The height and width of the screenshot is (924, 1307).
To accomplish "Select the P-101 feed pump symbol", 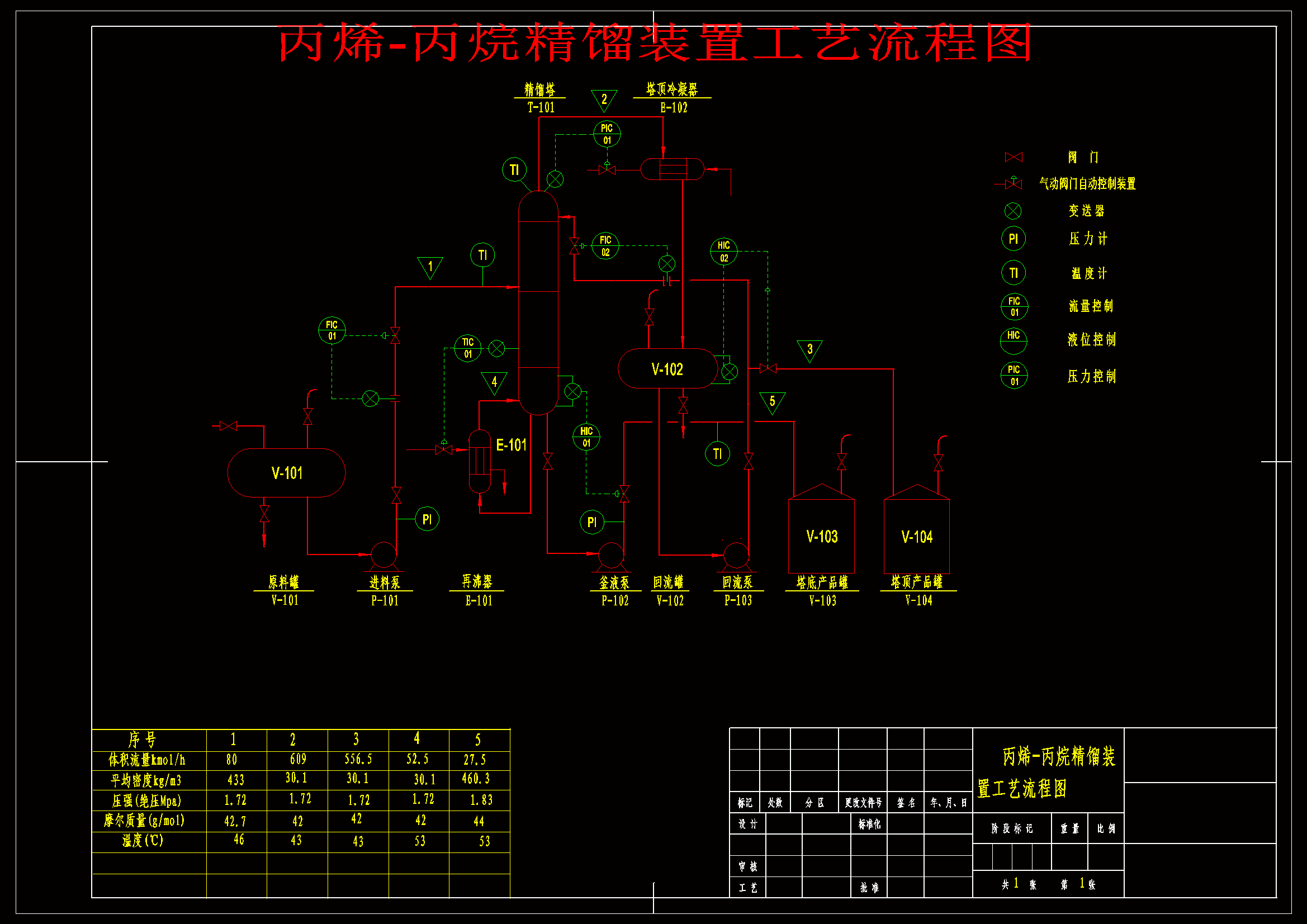I will (x=383, y=555).
